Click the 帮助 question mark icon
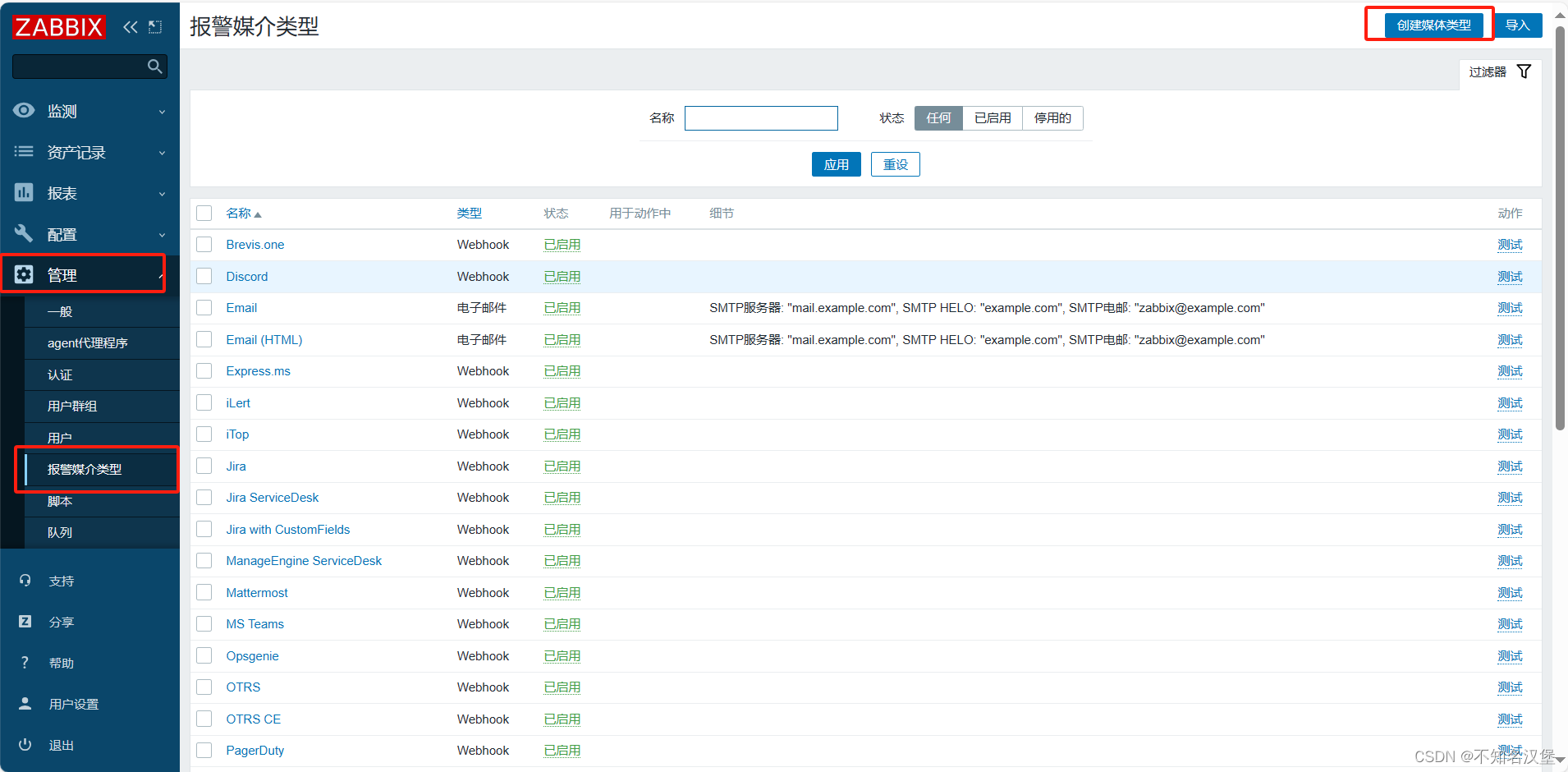Image resolution: width=1568 pixels, height=772 pixels. pyautogui.click(x=25, y=663)
